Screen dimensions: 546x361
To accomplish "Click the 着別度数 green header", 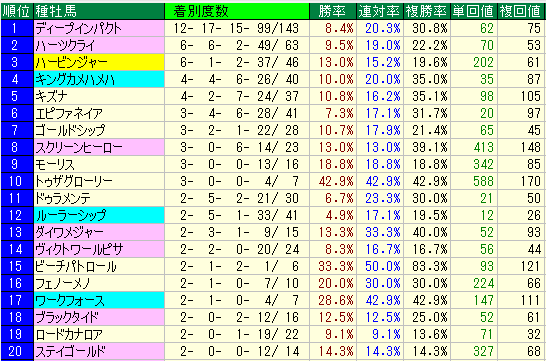I will click(x=237, y=11).
